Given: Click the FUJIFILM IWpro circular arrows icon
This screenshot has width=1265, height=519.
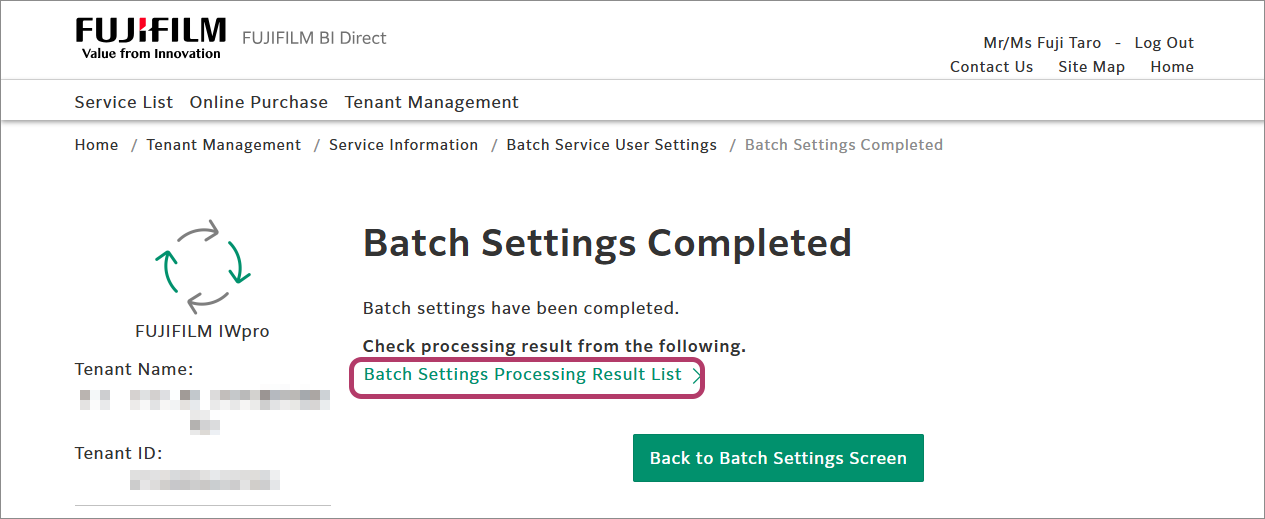Looking at the screenshot, I should [202, 268].
